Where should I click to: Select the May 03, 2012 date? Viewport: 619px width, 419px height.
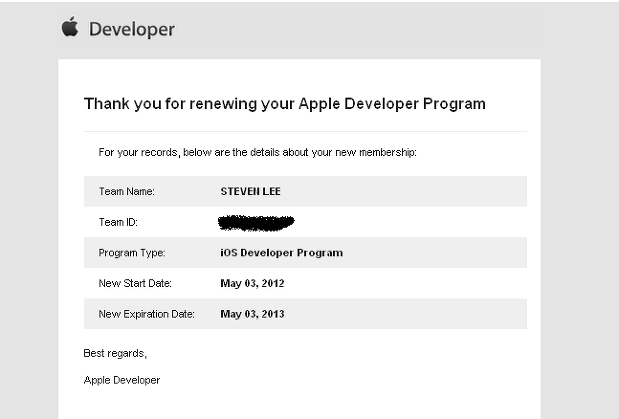252,284
